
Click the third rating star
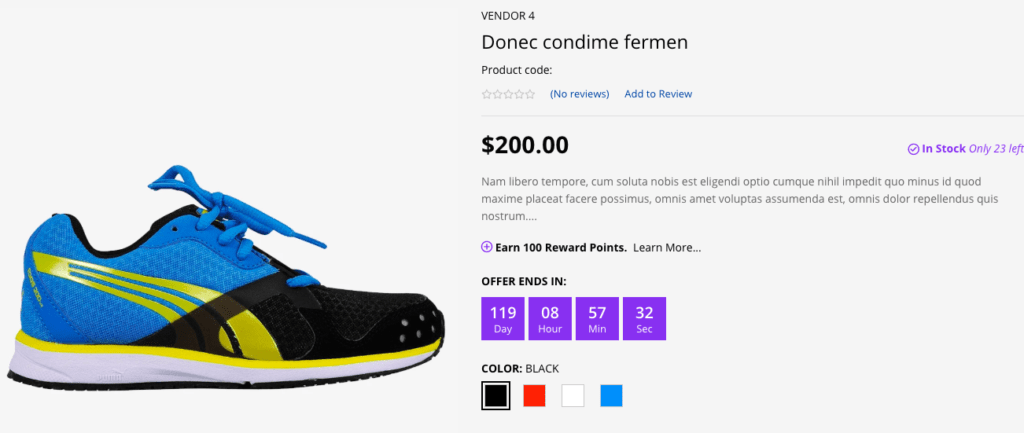tap(509, 94)
